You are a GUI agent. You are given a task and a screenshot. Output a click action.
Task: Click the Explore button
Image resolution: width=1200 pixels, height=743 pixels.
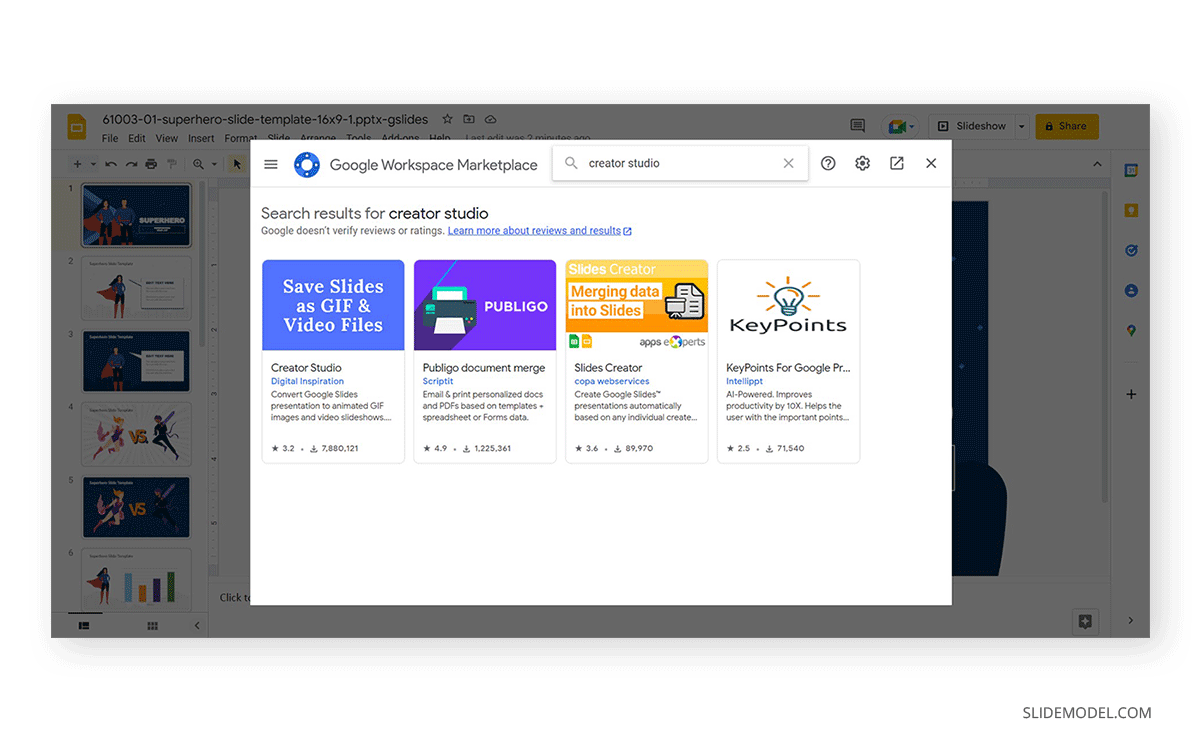point(1085,621)
